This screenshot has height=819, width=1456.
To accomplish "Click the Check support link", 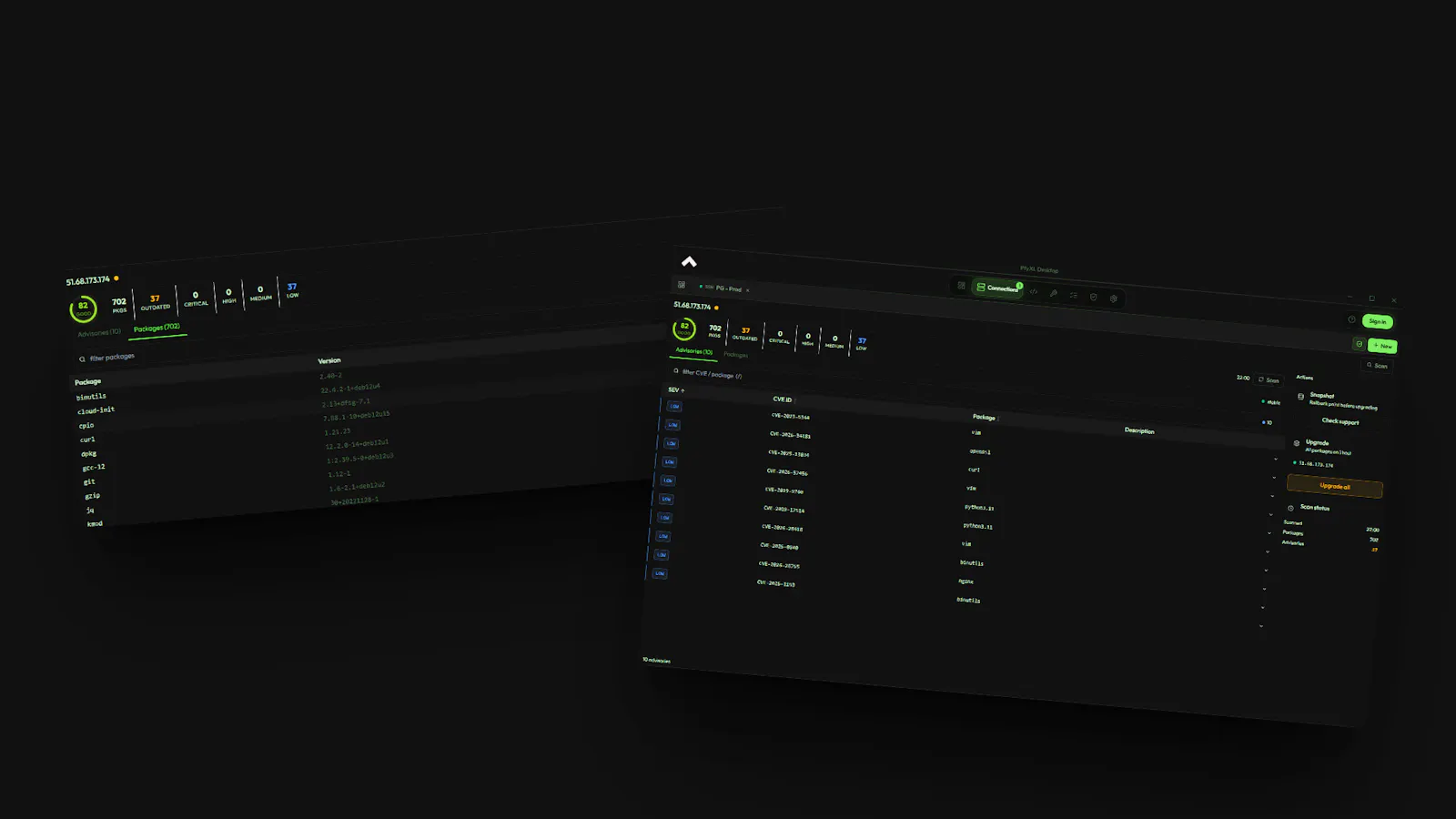I will pyautogui.click(x=1340, y=420).
